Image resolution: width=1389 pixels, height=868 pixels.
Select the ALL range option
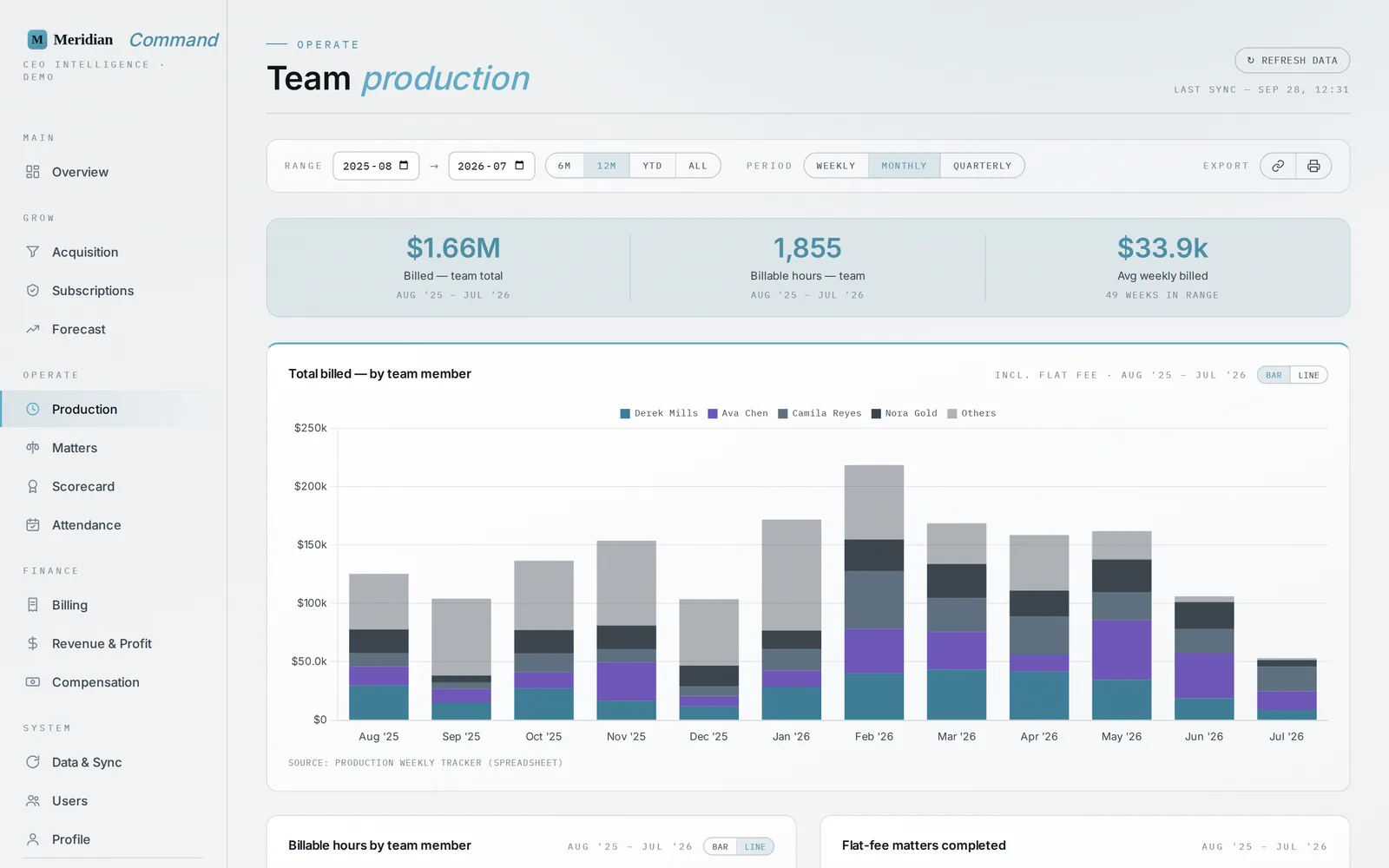(698, 166)
